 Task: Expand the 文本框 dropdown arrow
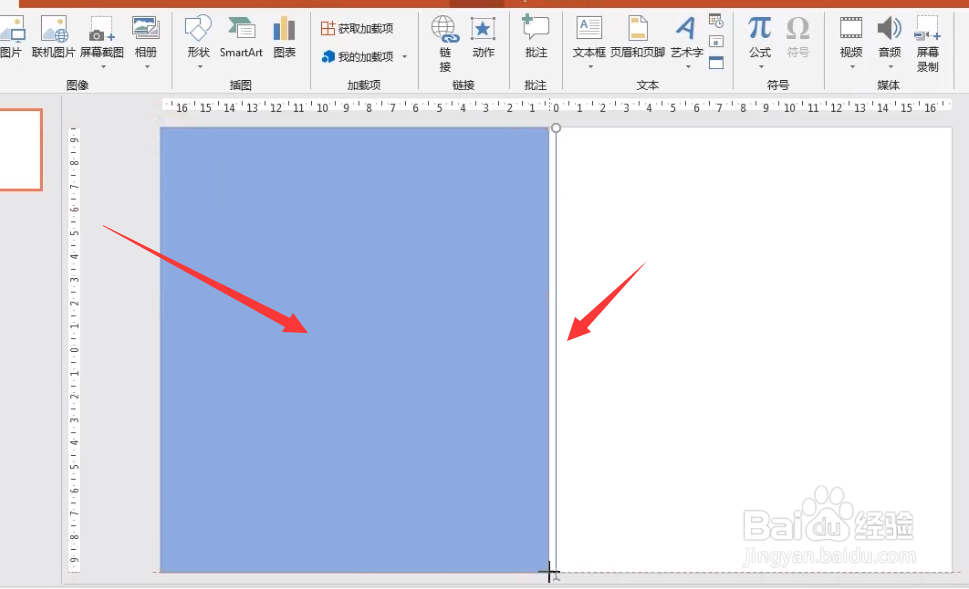[x=590, y=67]
